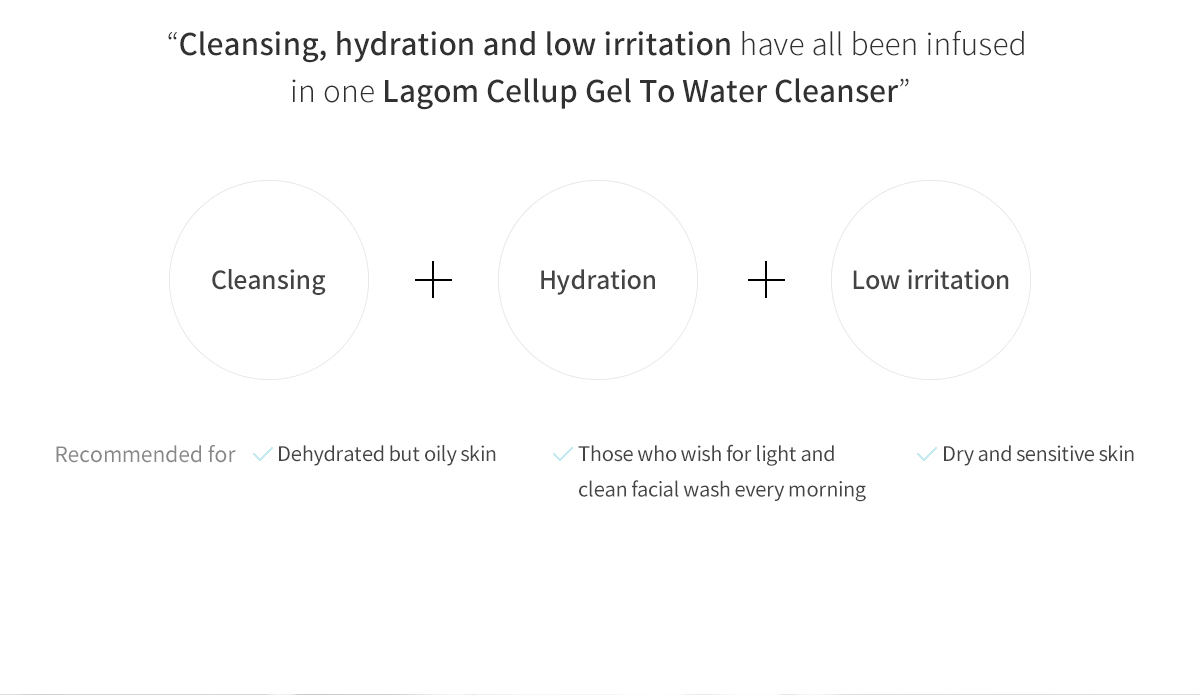Click the plus sign before Low irritation

(x=766, y=281)
